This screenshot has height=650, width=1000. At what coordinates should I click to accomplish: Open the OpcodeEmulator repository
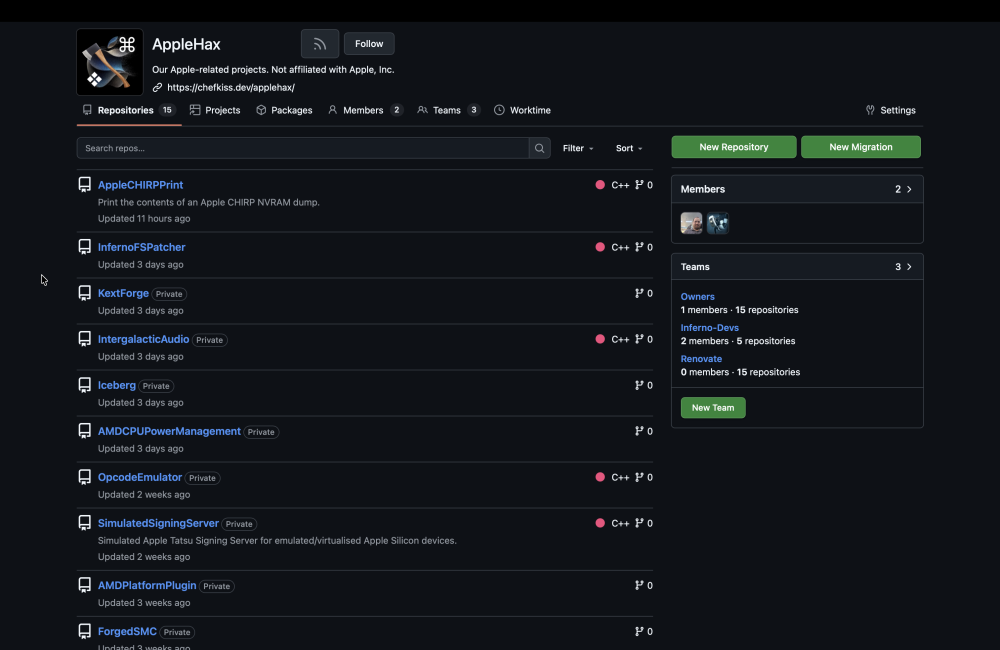tap(140, 477)
